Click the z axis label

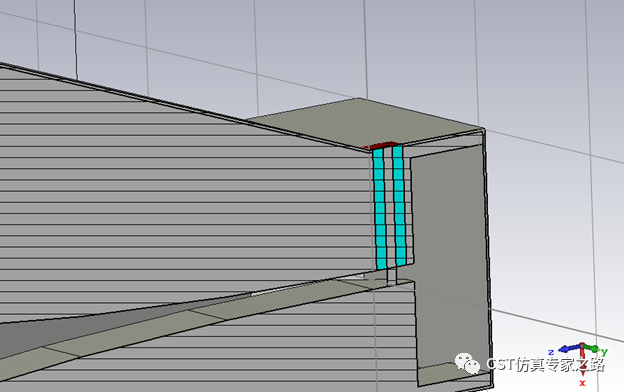pos(551,352)
